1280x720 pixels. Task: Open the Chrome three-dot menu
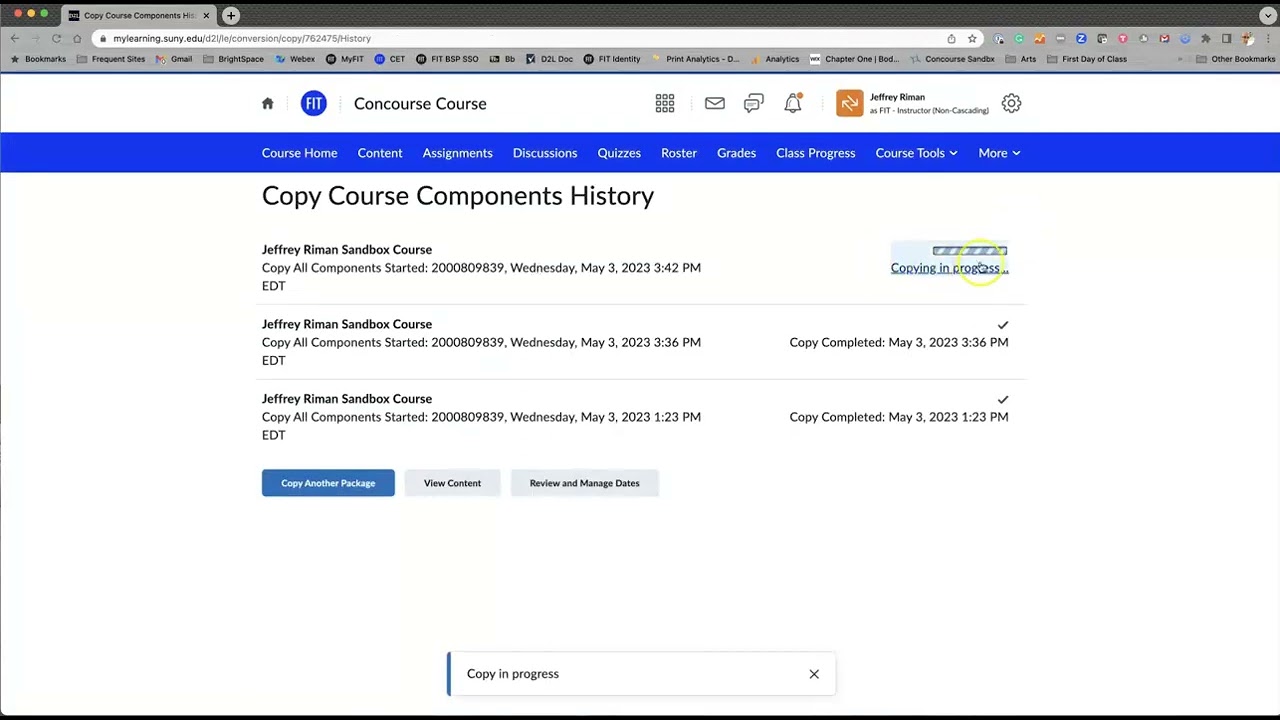pyautogui.click(x=1268, y=38)
